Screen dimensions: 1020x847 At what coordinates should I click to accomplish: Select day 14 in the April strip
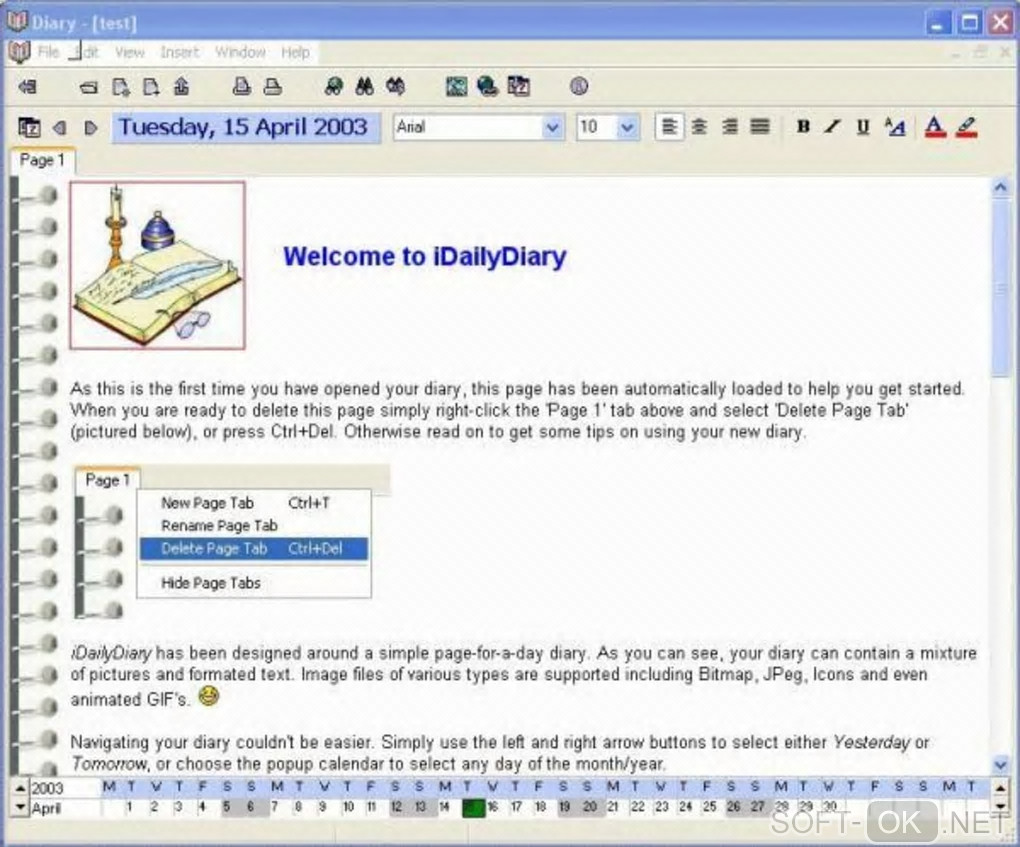pyautogui.click(x=444, y=807)
